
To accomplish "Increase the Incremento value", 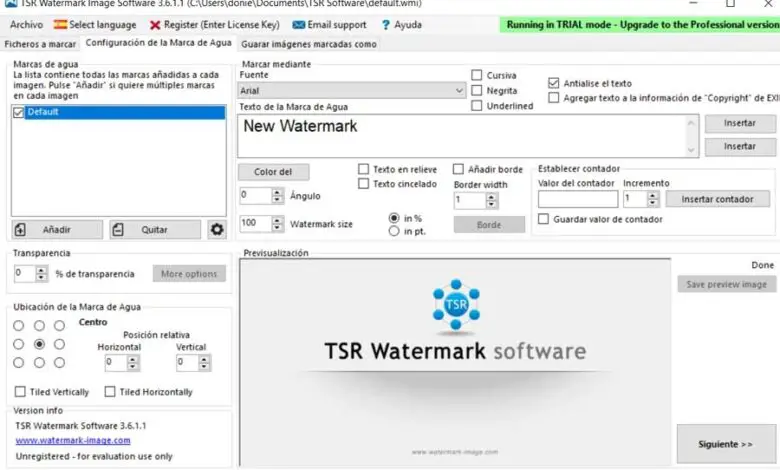I will (x=653, y=196).
